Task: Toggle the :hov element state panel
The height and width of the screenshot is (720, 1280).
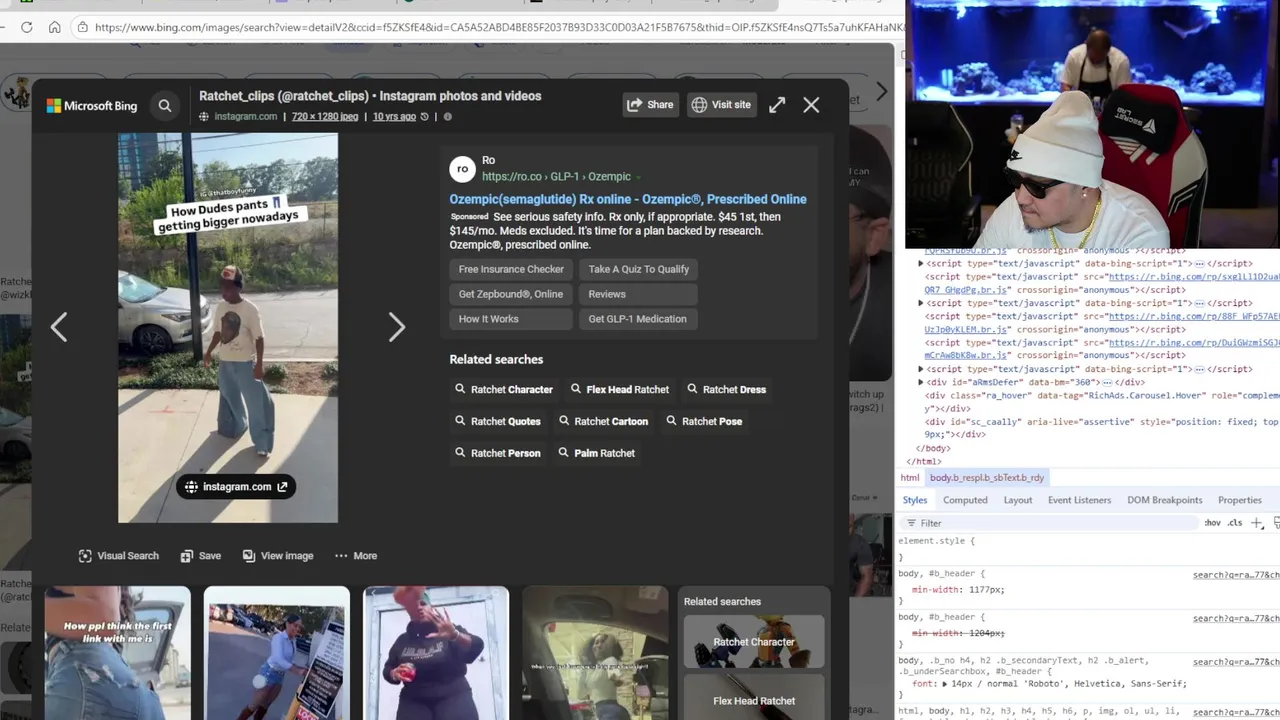Action: [x=1212, y=523]
